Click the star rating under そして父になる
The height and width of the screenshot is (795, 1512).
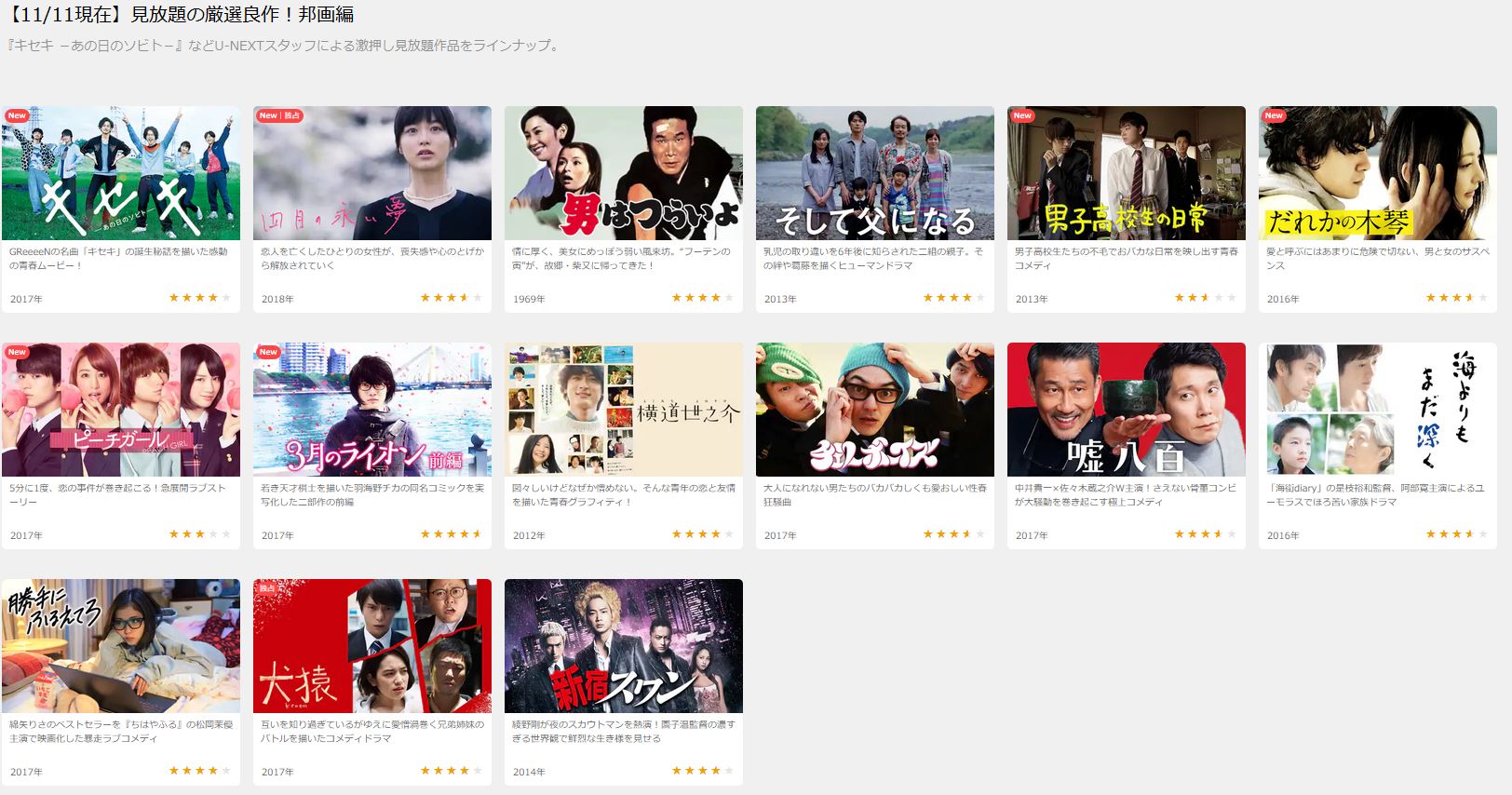(x=953, y=298)
